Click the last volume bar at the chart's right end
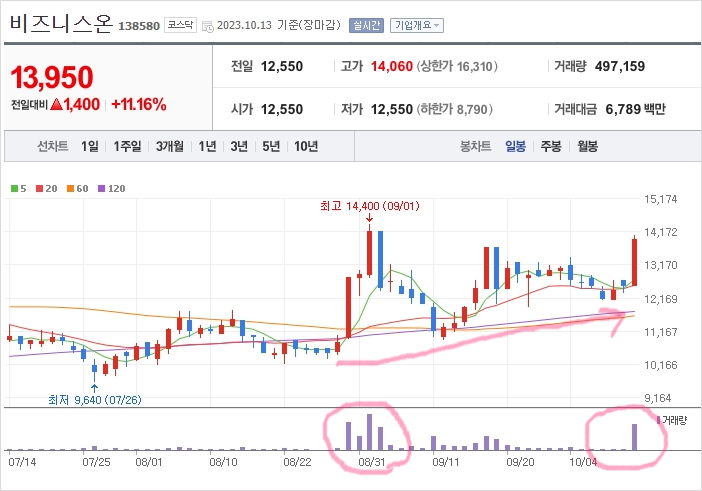 (x=634, y=437)
